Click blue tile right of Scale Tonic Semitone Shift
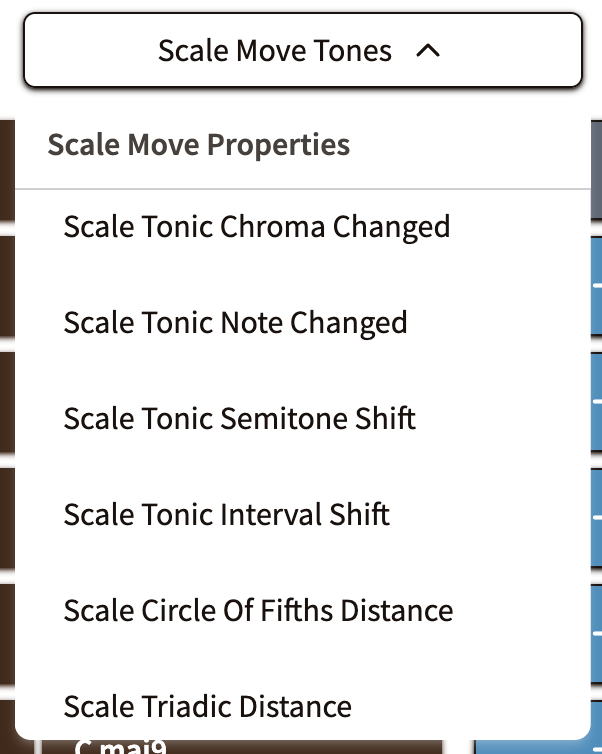This screenshot has width=602, height=754. point(596,400)
